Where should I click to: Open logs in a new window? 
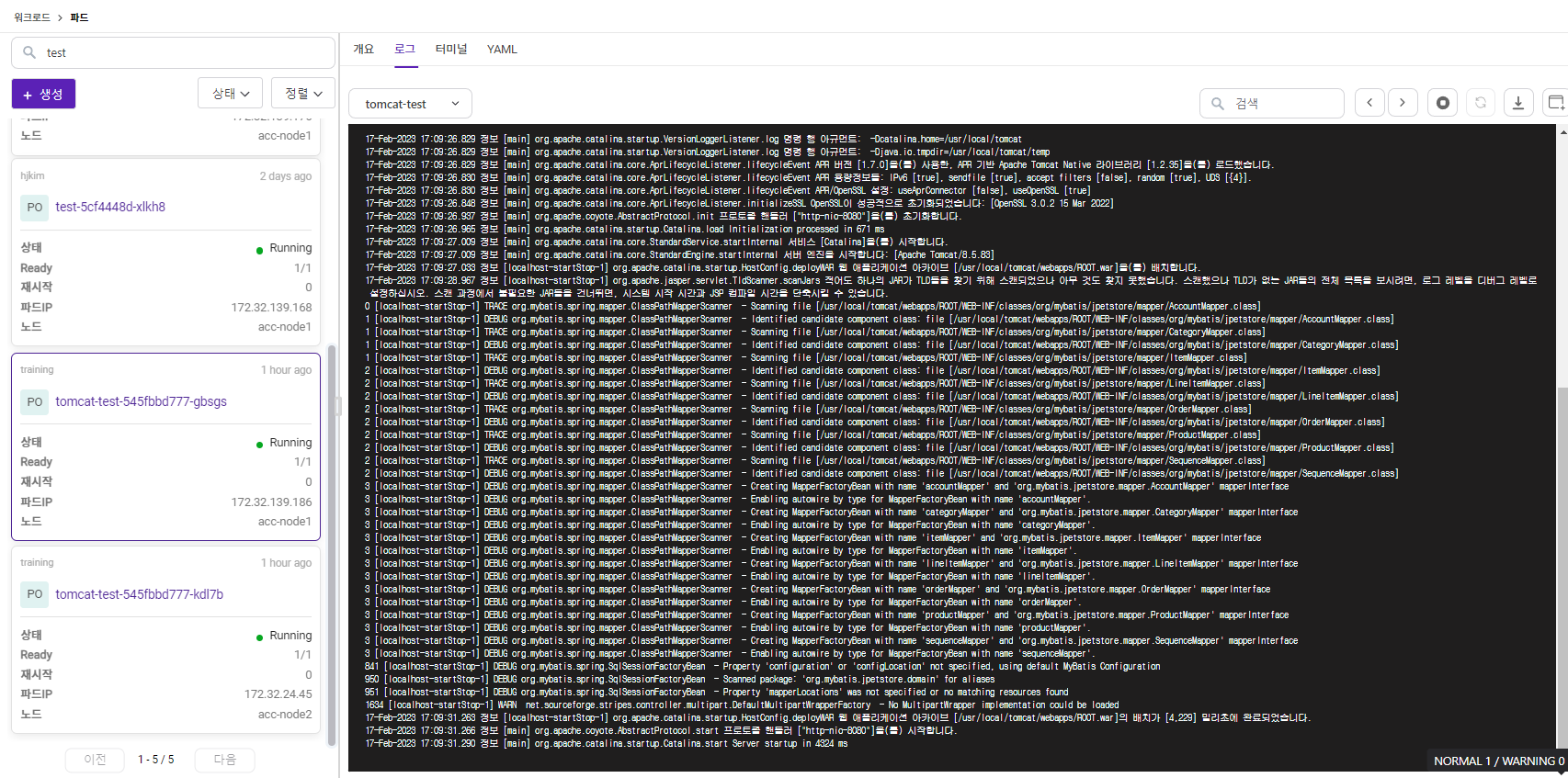pyautogui.click(x=1555, y=103)
